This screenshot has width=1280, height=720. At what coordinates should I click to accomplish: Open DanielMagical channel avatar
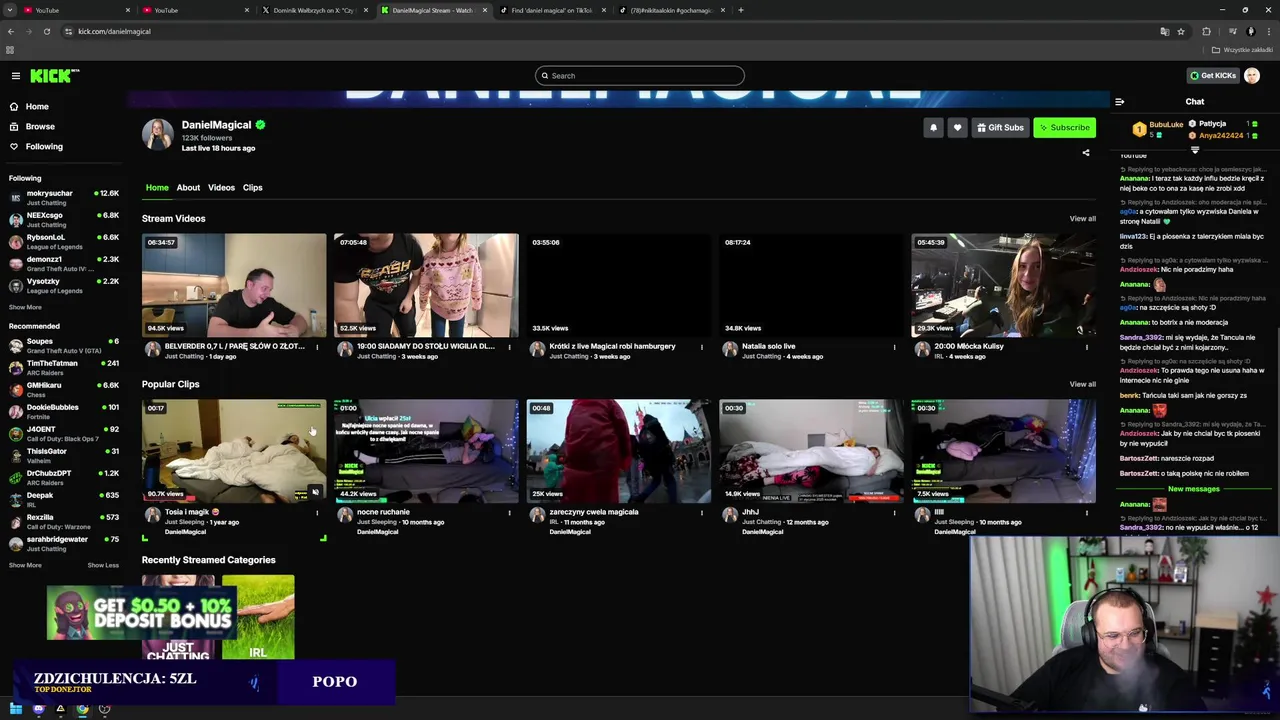tap(157, 134)
